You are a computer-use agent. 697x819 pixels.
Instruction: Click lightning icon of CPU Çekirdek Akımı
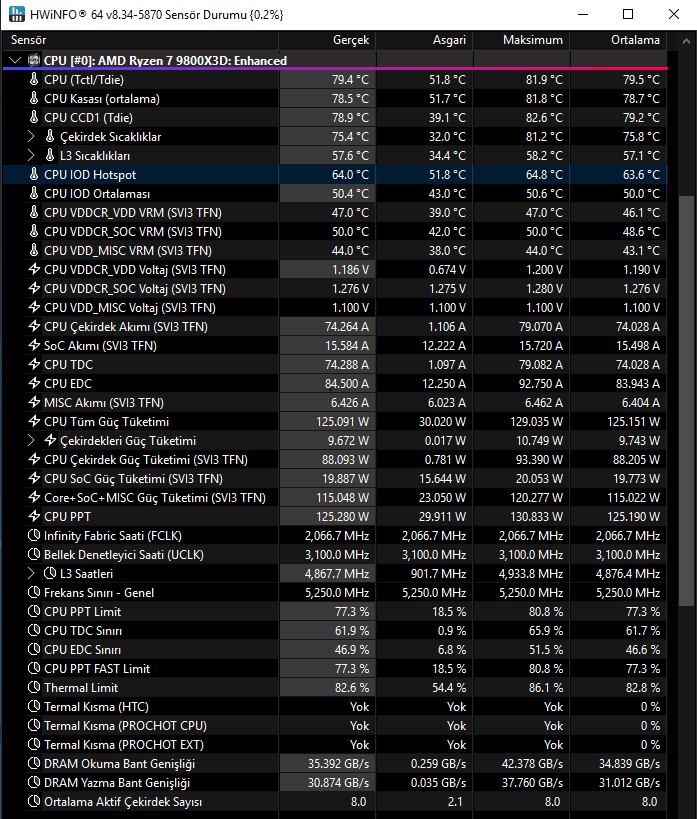coord(34,326)
